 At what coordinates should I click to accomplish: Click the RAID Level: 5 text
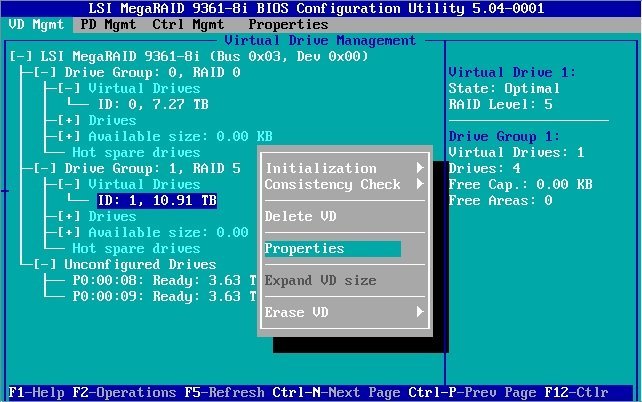pos(500,104)
